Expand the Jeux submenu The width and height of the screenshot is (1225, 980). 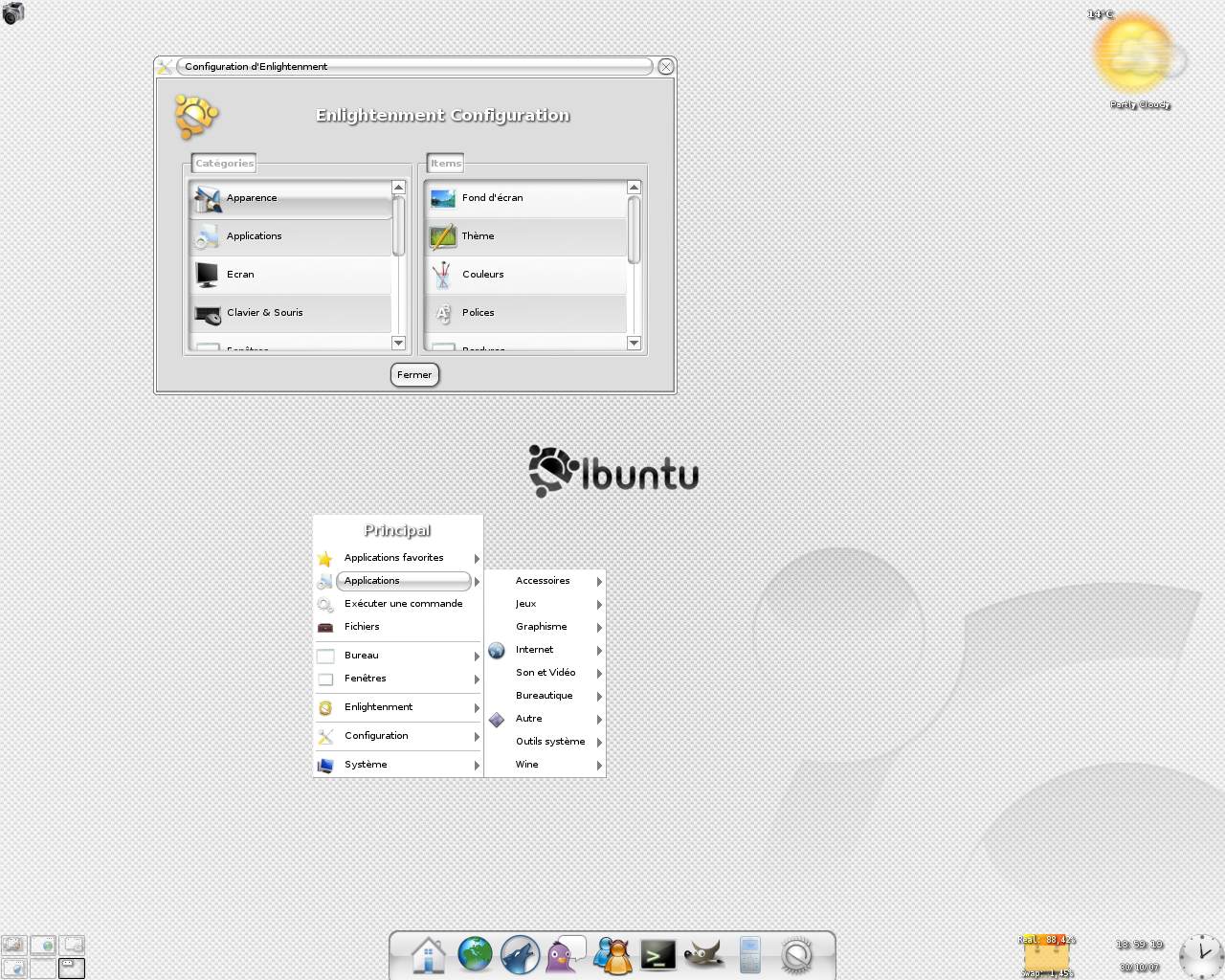[x=546, y=604]
